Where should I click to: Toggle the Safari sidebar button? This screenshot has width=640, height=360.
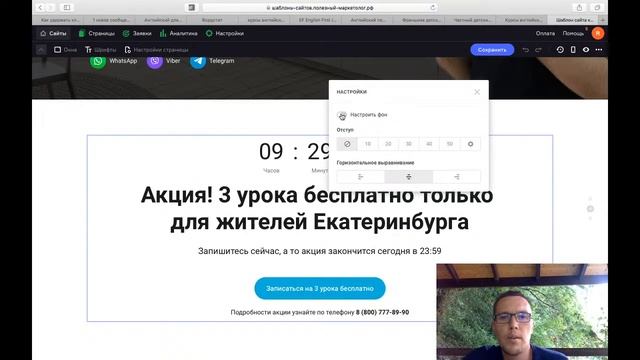(67, 7)
